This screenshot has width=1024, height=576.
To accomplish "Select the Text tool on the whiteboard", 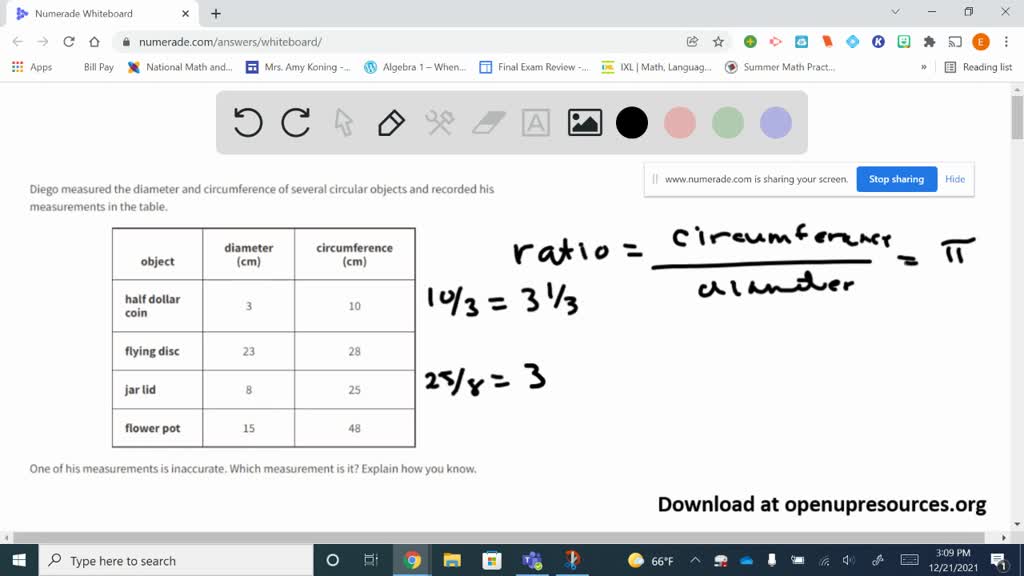I will pyautogui.click(x=536, y=122).
